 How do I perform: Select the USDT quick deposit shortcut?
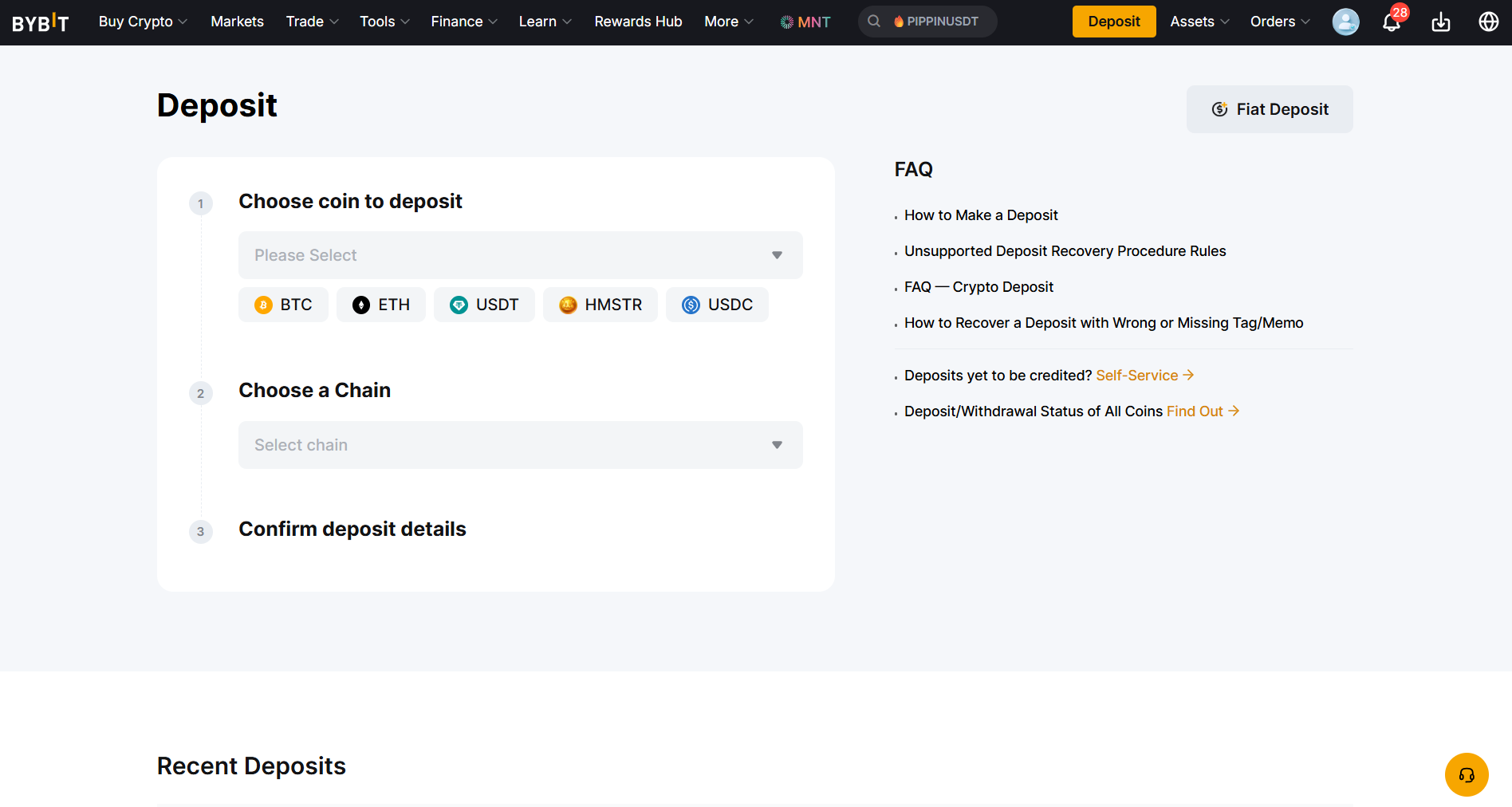(x=484, y=304)
